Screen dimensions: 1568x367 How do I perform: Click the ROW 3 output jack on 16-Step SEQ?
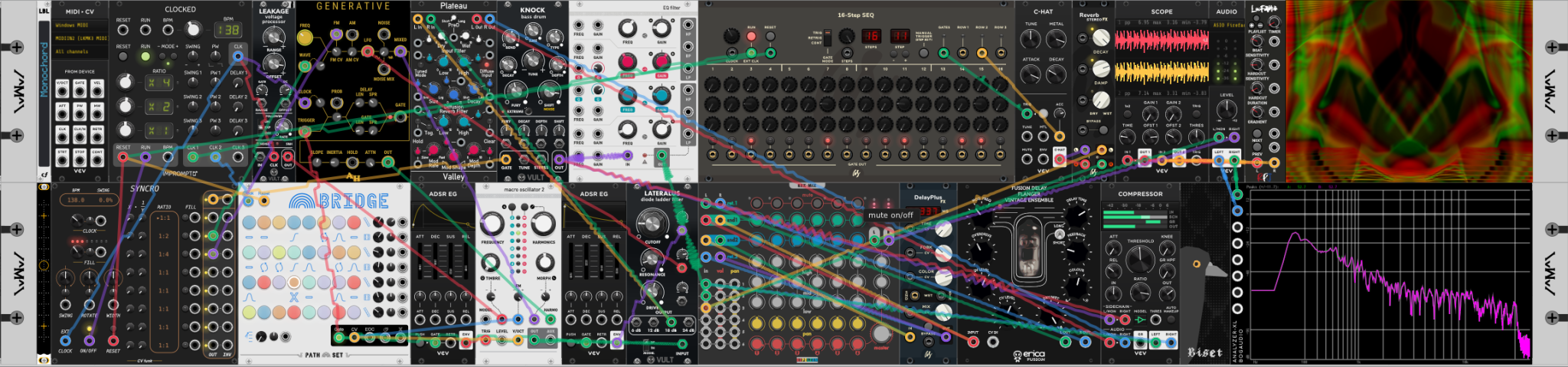coord(1001,54)
